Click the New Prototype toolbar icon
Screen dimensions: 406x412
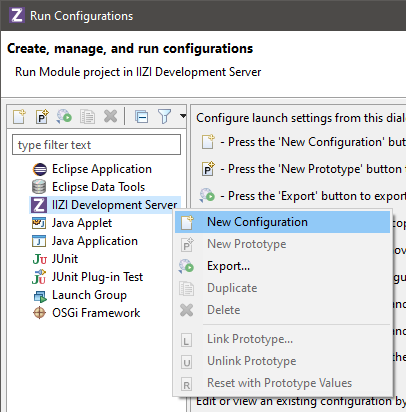42,117
